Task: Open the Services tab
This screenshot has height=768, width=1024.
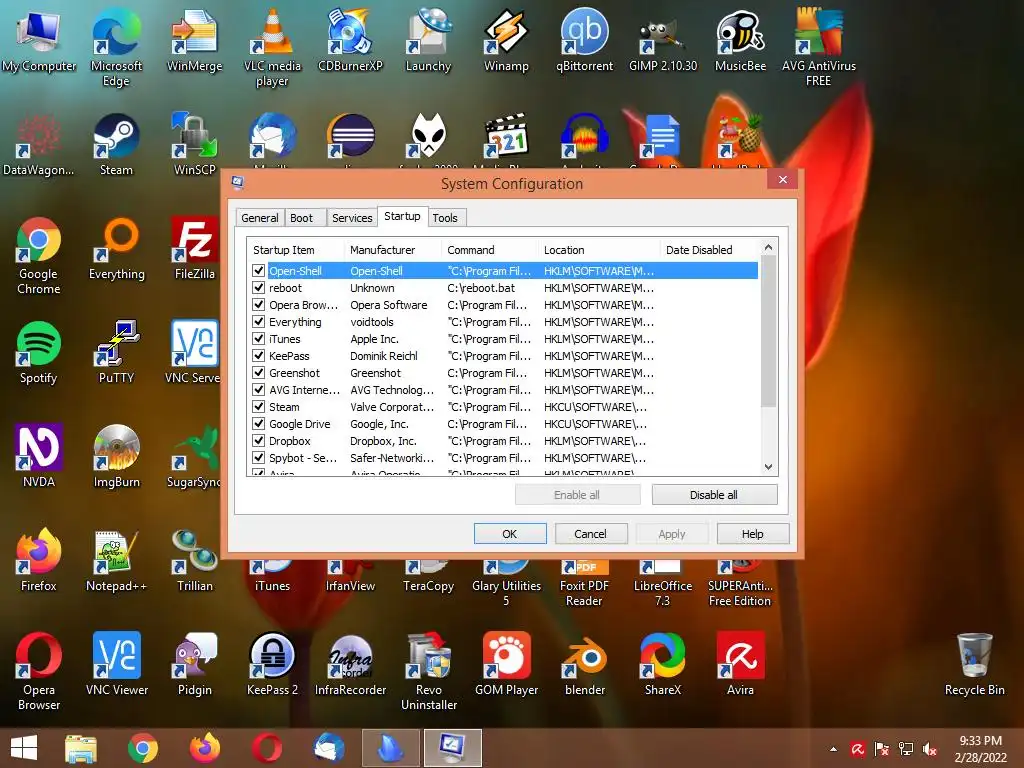Action: [x=352, y=217]
